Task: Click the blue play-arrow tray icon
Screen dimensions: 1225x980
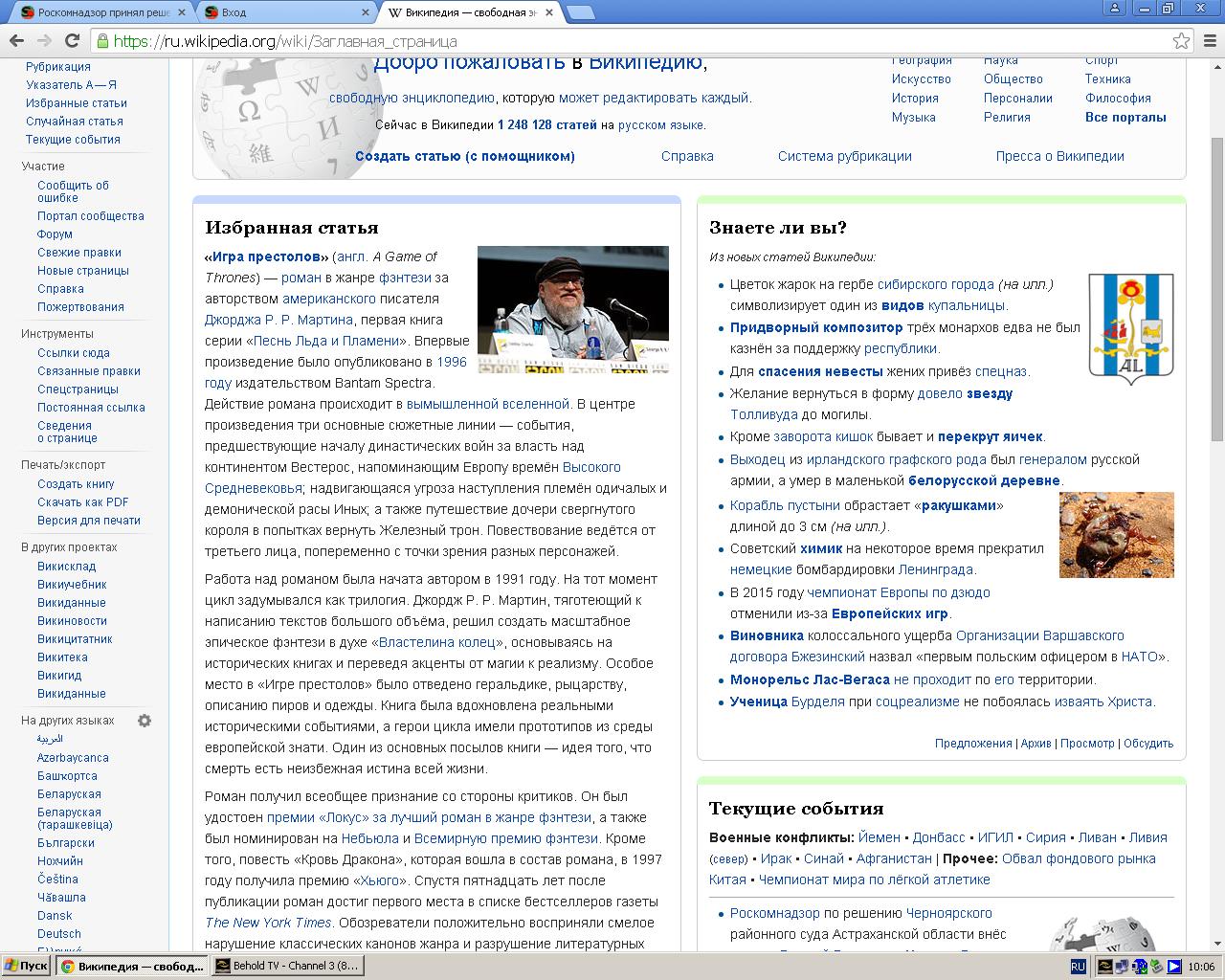Action: (1174, 967)
